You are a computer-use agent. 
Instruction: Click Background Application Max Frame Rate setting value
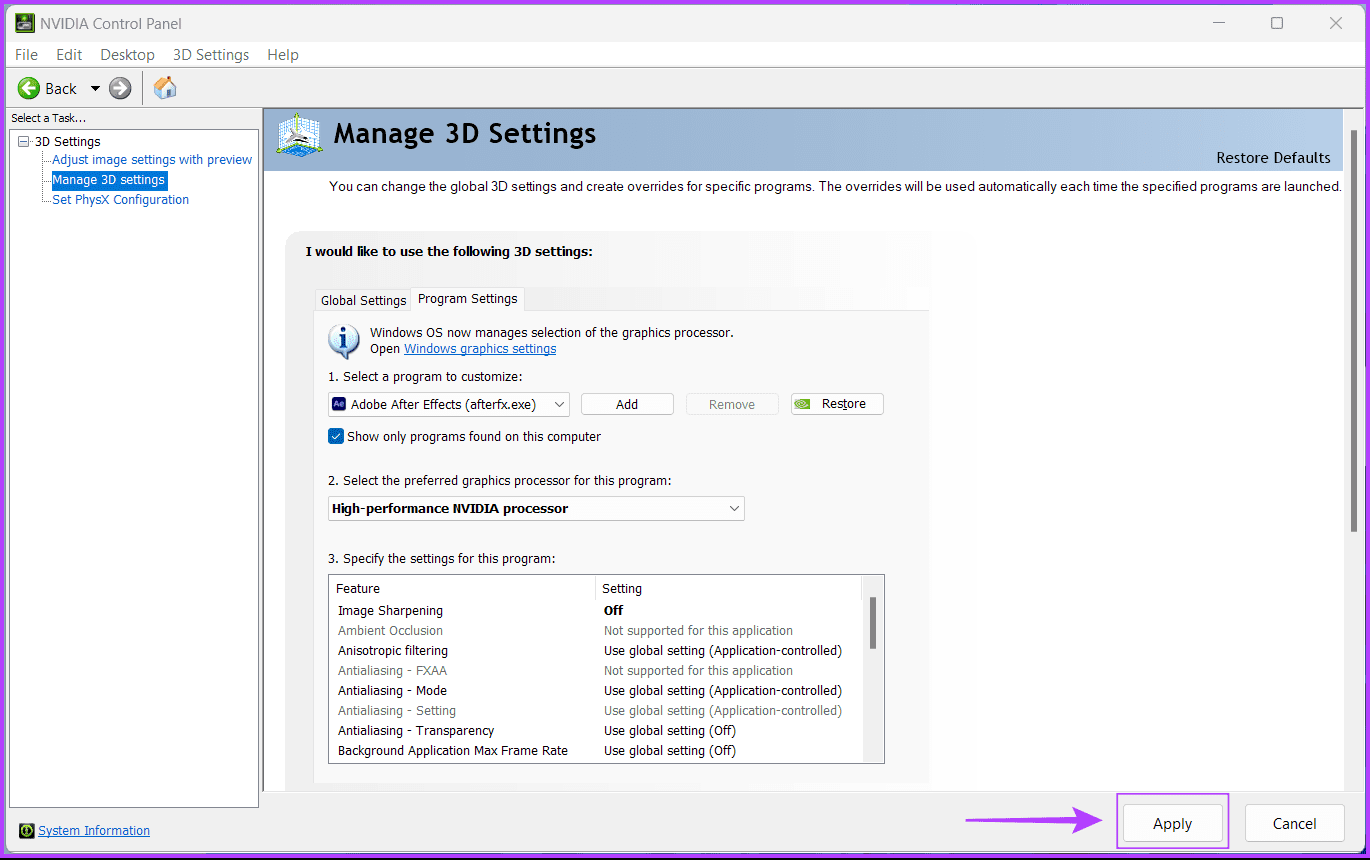pos(670,750)
